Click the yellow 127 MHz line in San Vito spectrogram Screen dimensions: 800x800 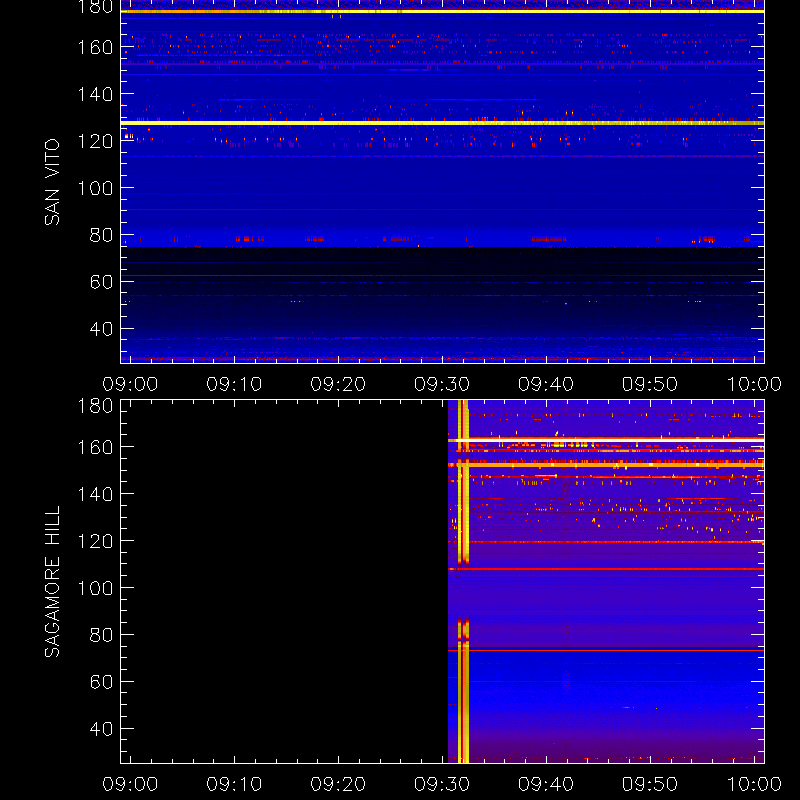tap(442, 123)
